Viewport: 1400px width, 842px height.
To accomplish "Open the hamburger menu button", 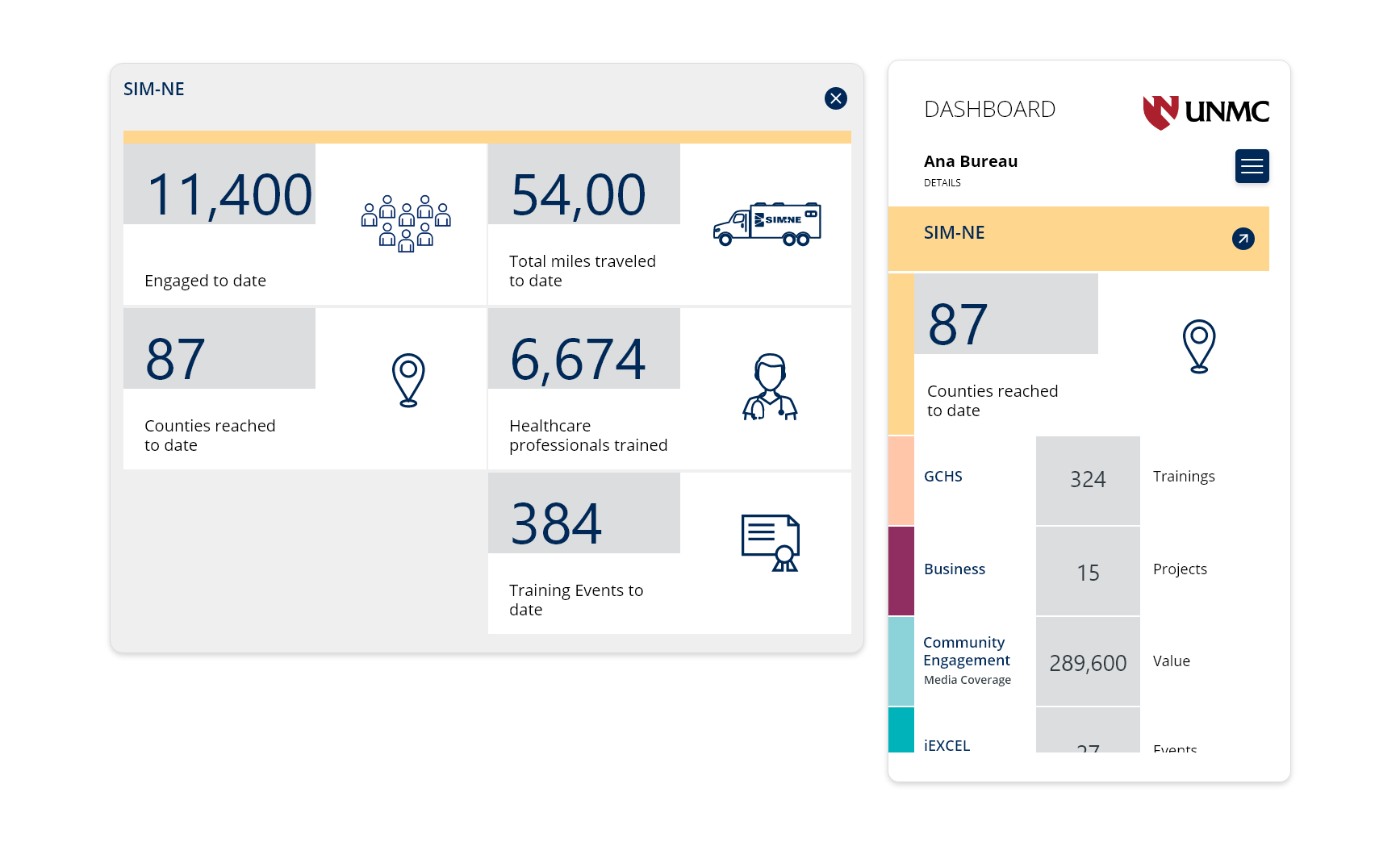I will [x=1252, y=166].
